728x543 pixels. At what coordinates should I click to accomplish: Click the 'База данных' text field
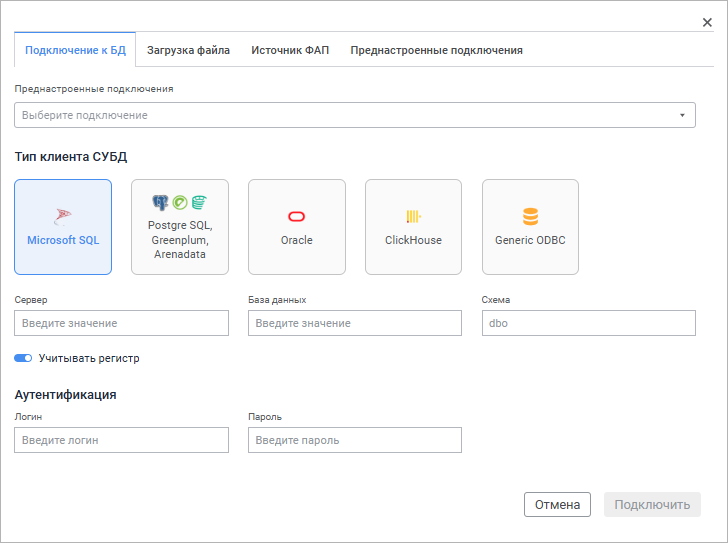pyautogui.click(x=354, y=323)
